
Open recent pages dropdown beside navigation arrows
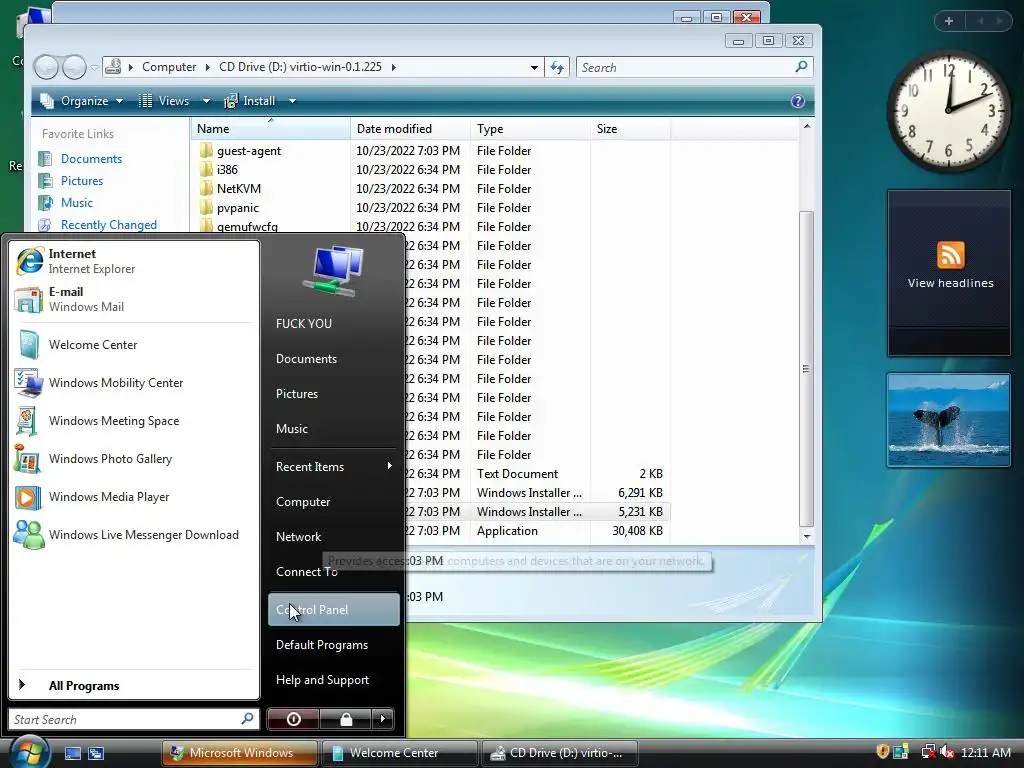pos(95,67)
